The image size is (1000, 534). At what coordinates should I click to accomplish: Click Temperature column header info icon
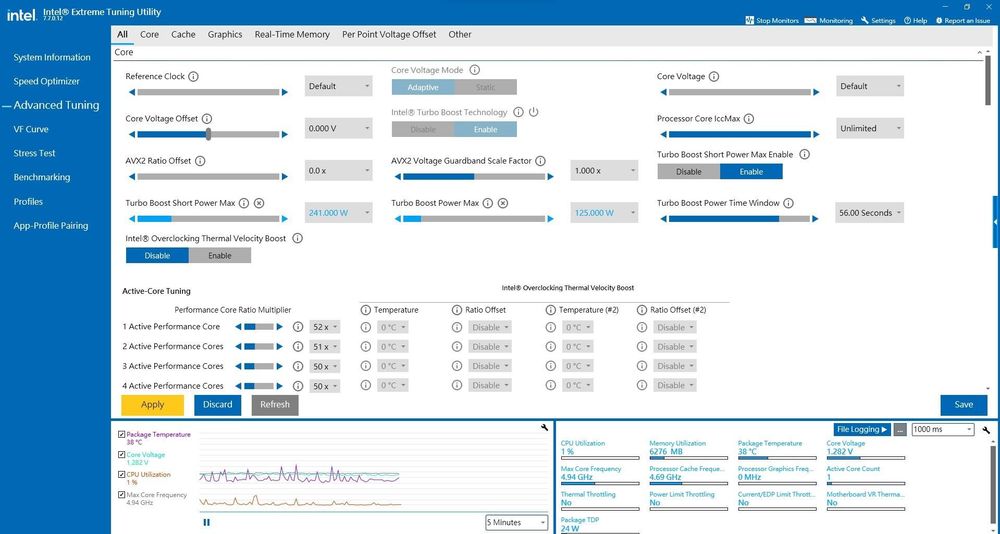click(365, 310)
